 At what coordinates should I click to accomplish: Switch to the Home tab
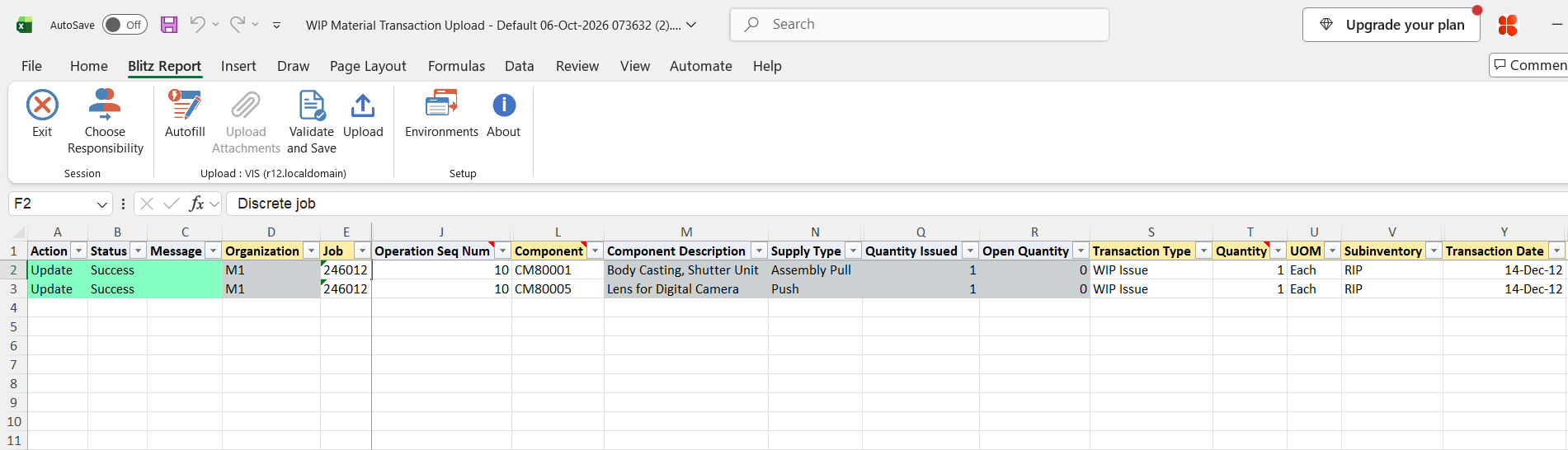click(x=89, y=66)
